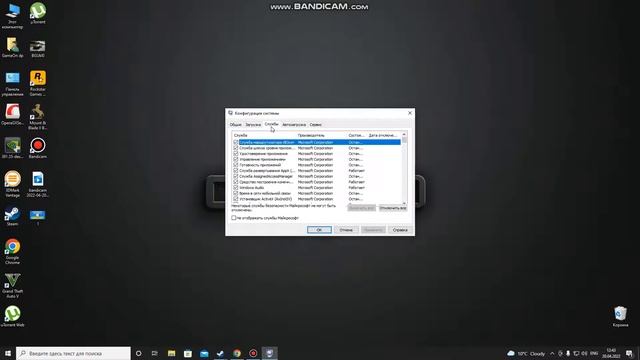Click the services list scroll-up arrow
Viewport: 640px width, 360px height.
click(404, 134)
